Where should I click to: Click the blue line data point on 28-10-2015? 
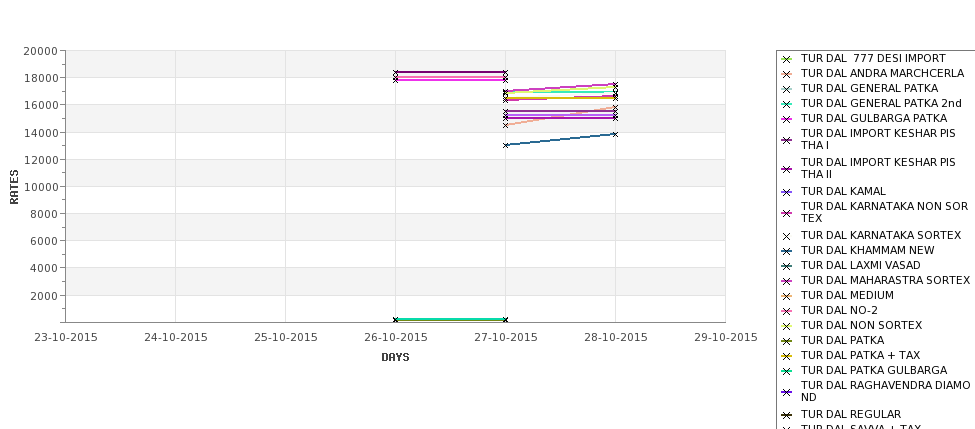click(x=616, y=134)
